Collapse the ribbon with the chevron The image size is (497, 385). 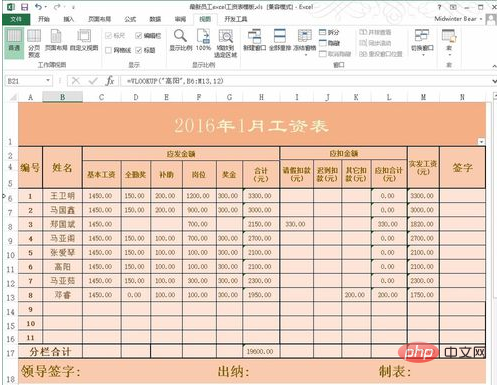pyautogui.click(x=494, y=66)
